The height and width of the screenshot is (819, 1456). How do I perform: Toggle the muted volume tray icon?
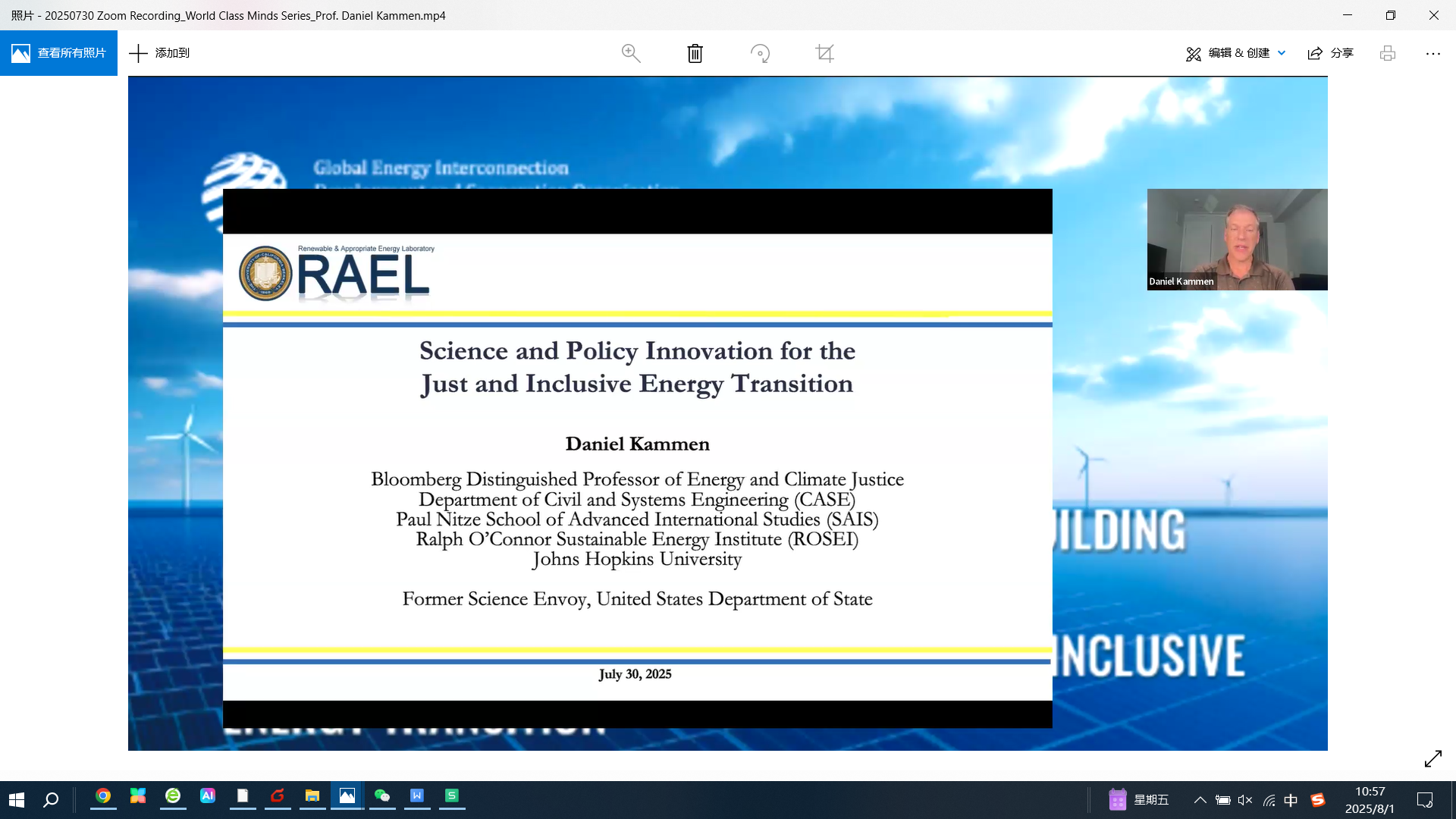pos(1245,800)
